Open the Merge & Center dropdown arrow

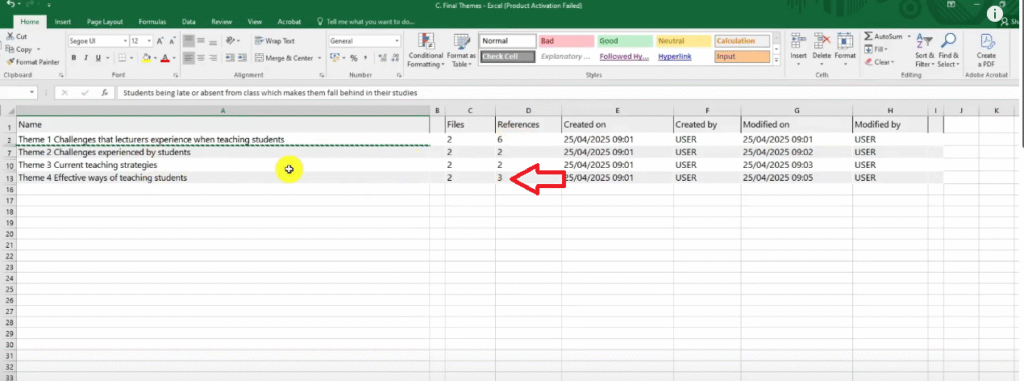click(319, 58)
